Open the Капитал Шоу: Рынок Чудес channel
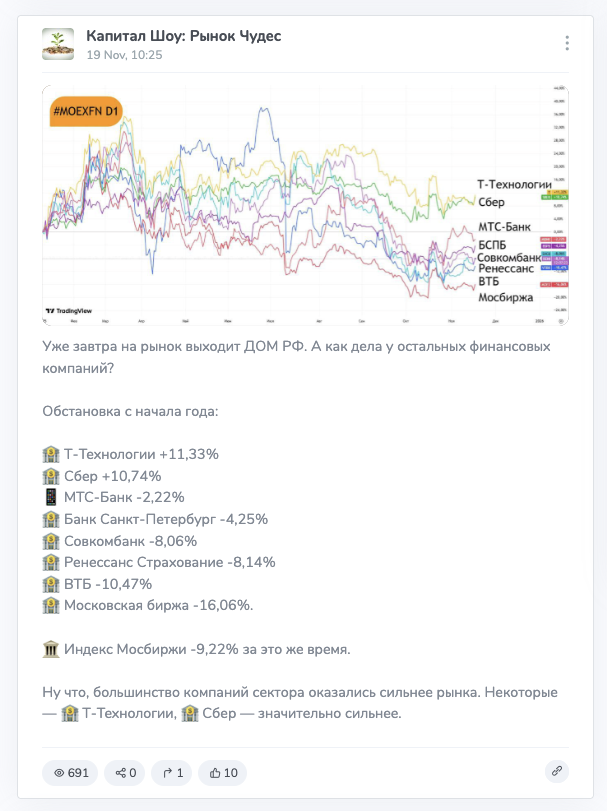Screen dimensions: 607x811 [183, 36]
